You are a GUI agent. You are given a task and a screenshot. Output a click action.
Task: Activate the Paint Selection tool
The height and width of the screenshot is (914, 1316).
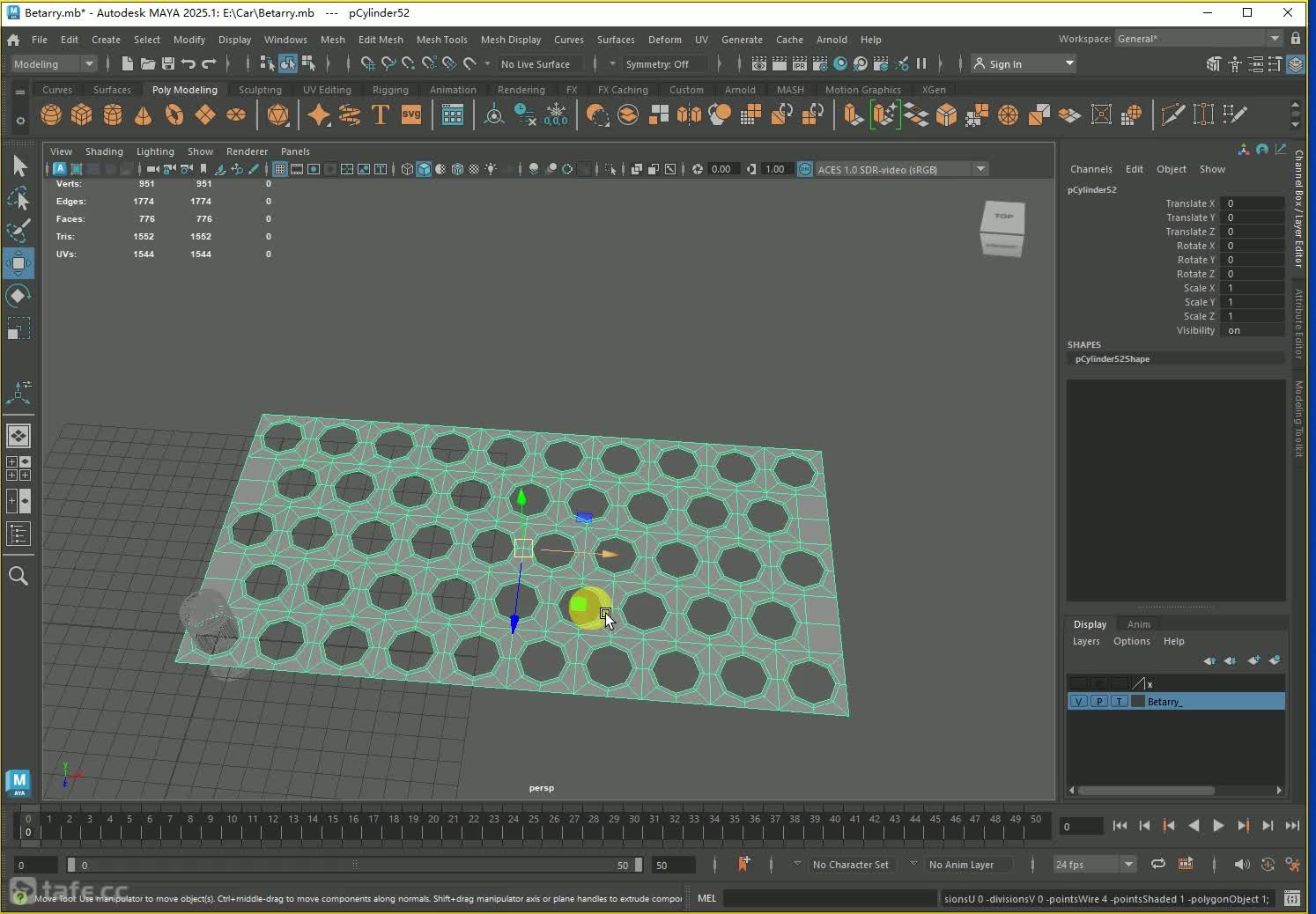click(x=18, y=231)
